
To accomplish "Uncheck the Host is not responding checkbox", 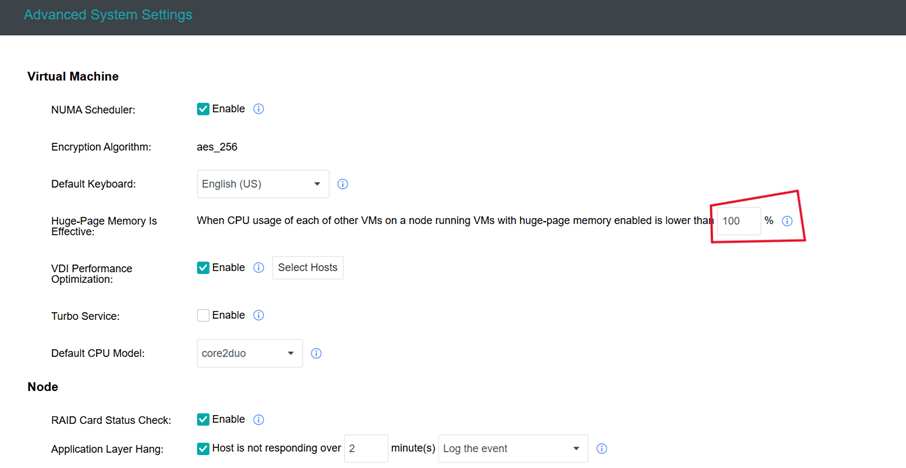I will 203,449.
